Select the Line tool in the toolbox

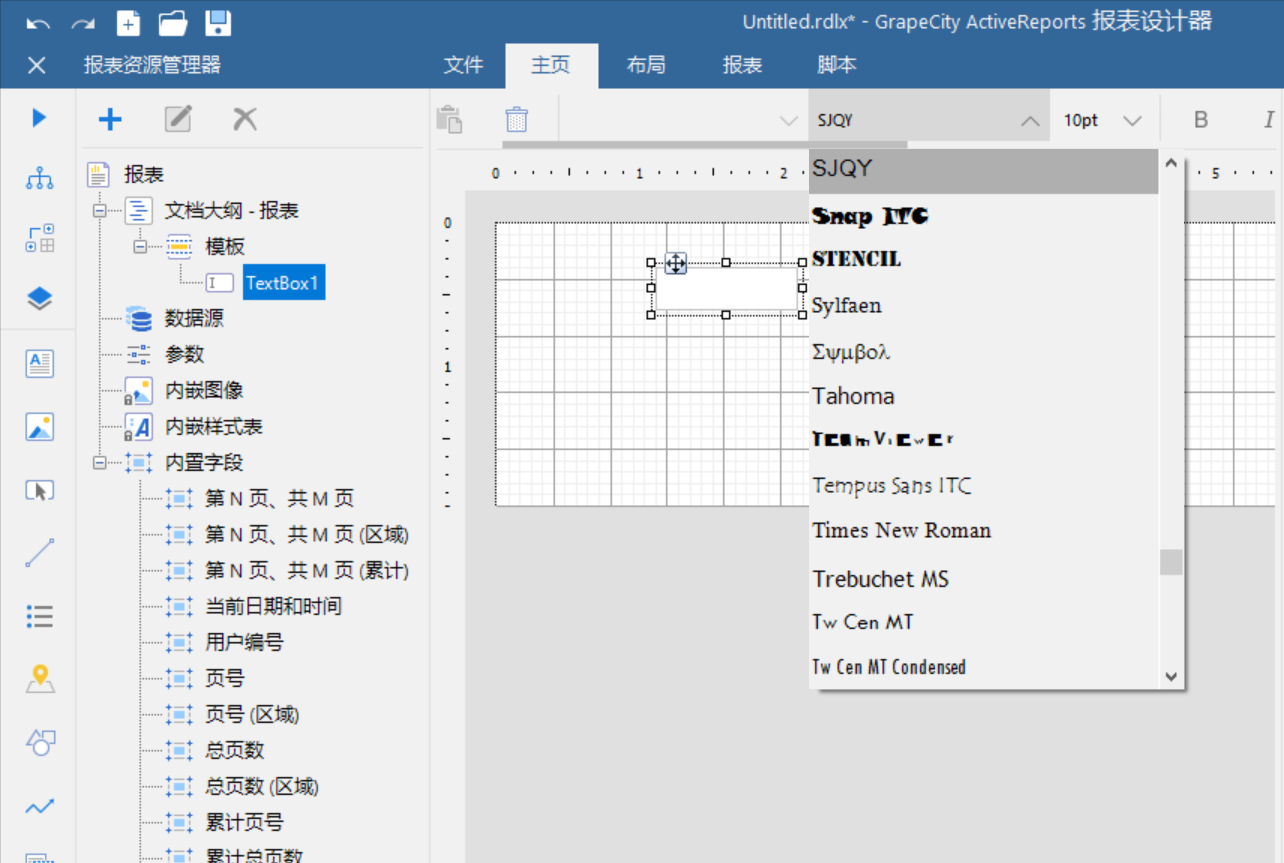pyautogui.click(x=37, y=553)
